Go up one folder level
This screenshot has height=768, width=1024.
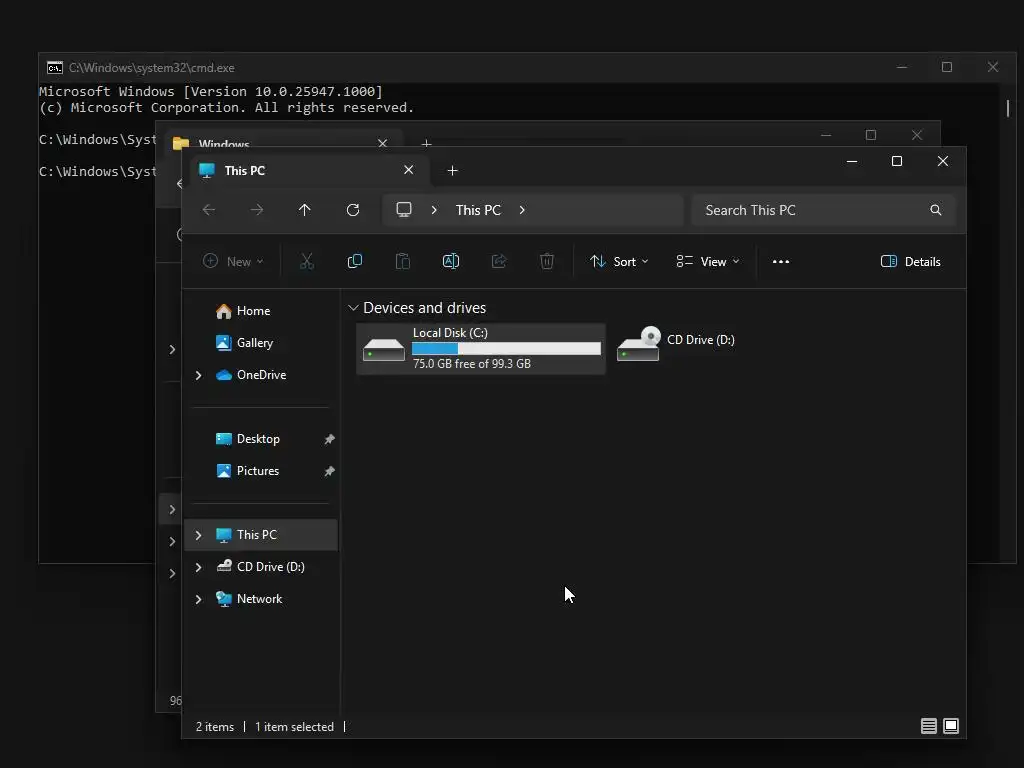click(304, 210)
